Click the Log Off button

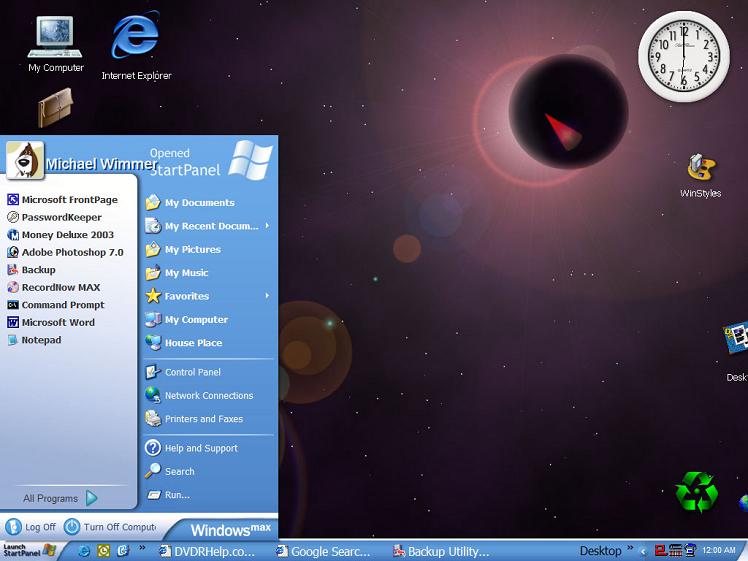click(31, 527)
